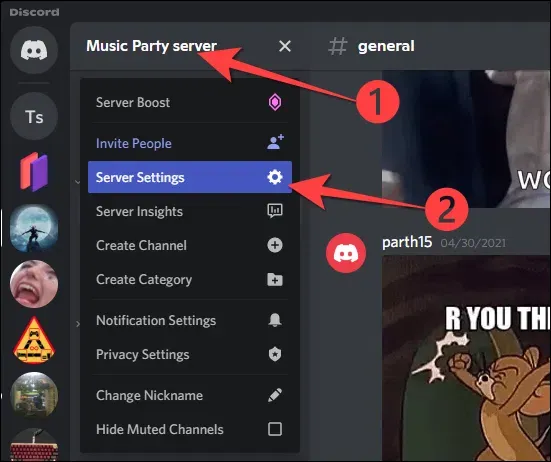This screenshot has height=462, width=551.
Task: Click the Server Settings gear icon
Action: tap(275, 177)
